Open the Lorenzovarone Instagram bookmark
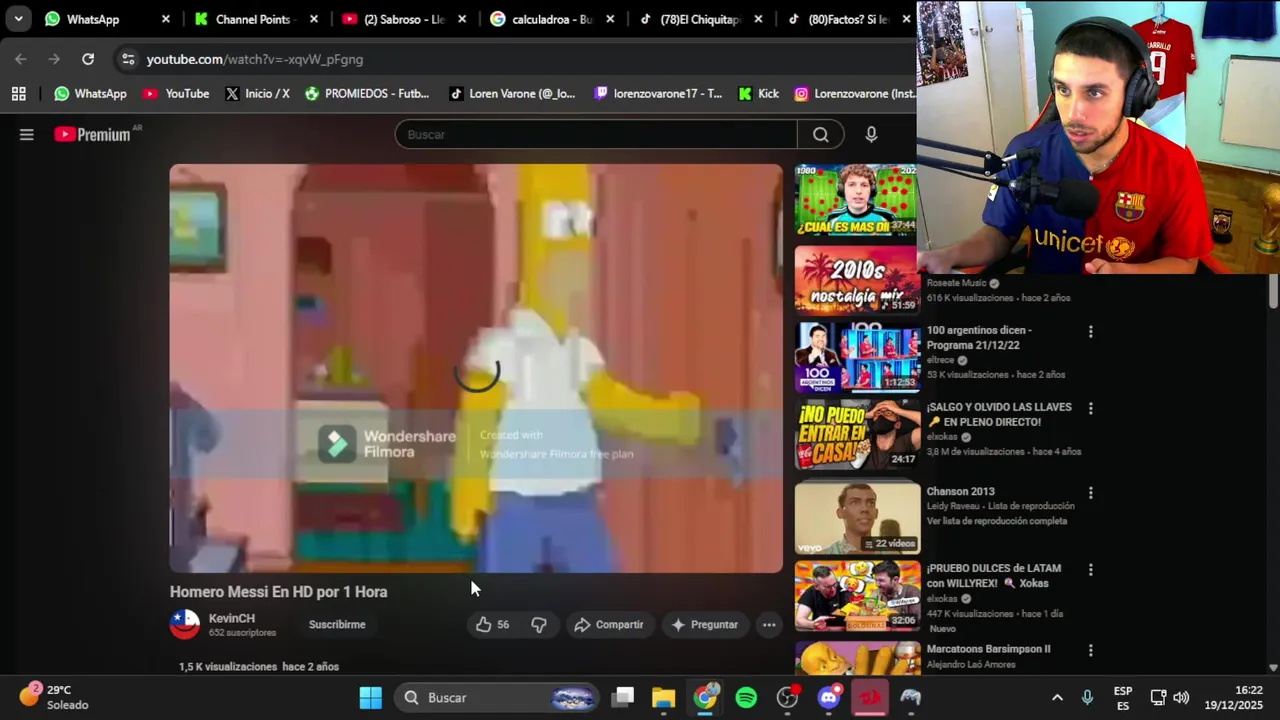Viewport: 1280px width, 720px height. coord(855,93)
